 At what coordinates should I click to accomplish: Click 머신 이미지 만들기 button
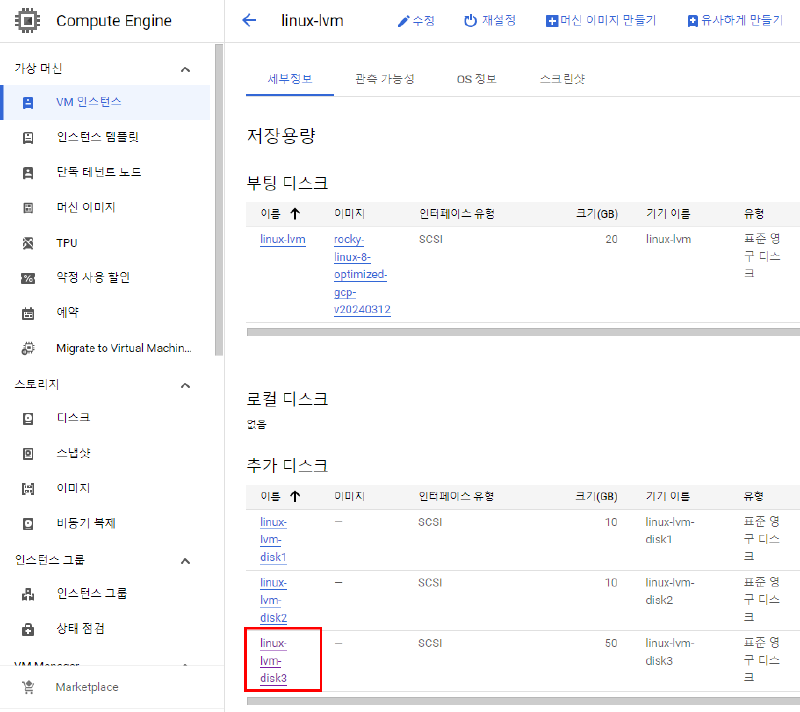point(601,21)
